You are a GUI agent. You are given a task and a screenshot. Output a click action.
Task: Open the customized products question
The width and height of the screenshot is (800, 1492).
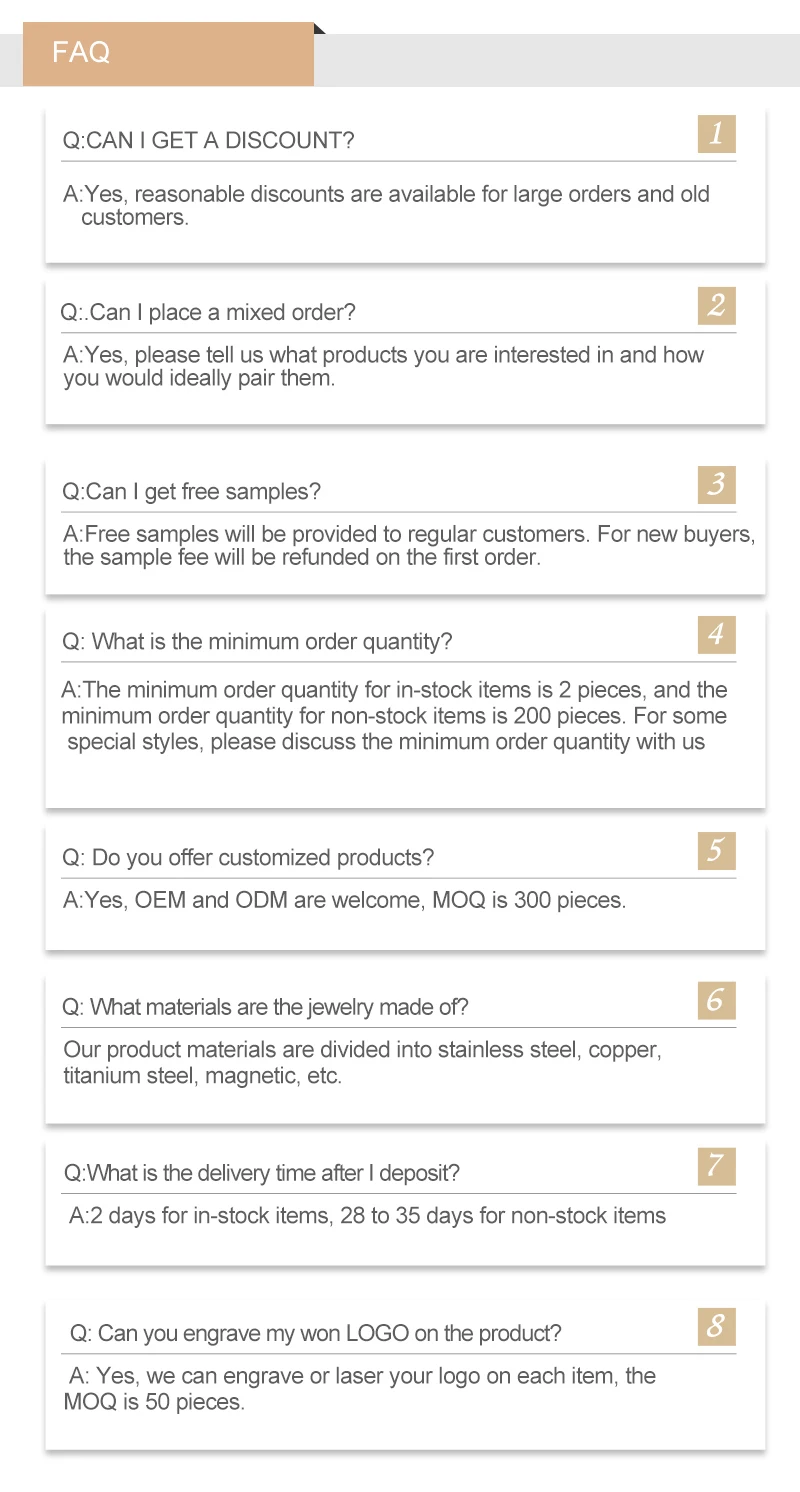pyautogui.click(x=248, y=858)
